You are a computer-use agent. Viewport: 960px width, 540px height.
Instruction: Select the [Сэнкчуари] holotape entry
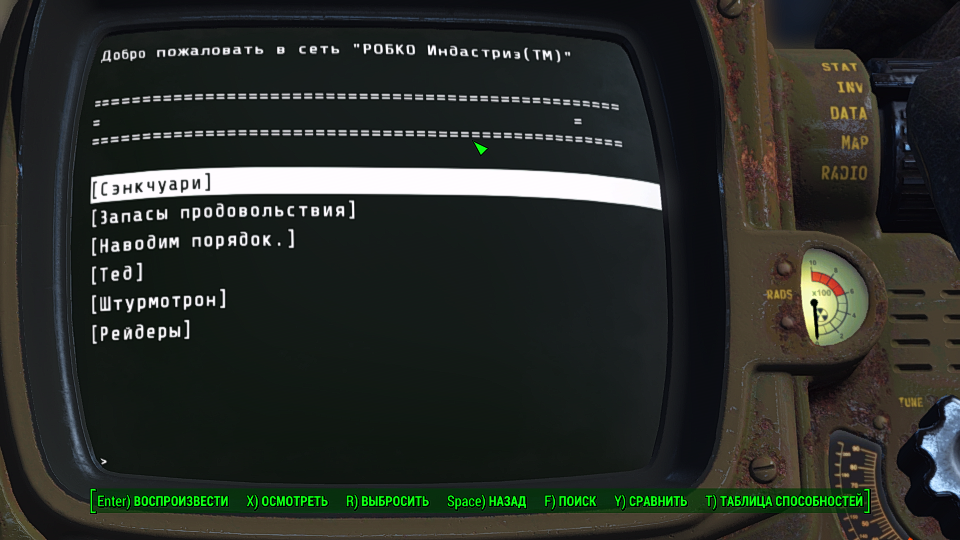(x=375, y=187)
